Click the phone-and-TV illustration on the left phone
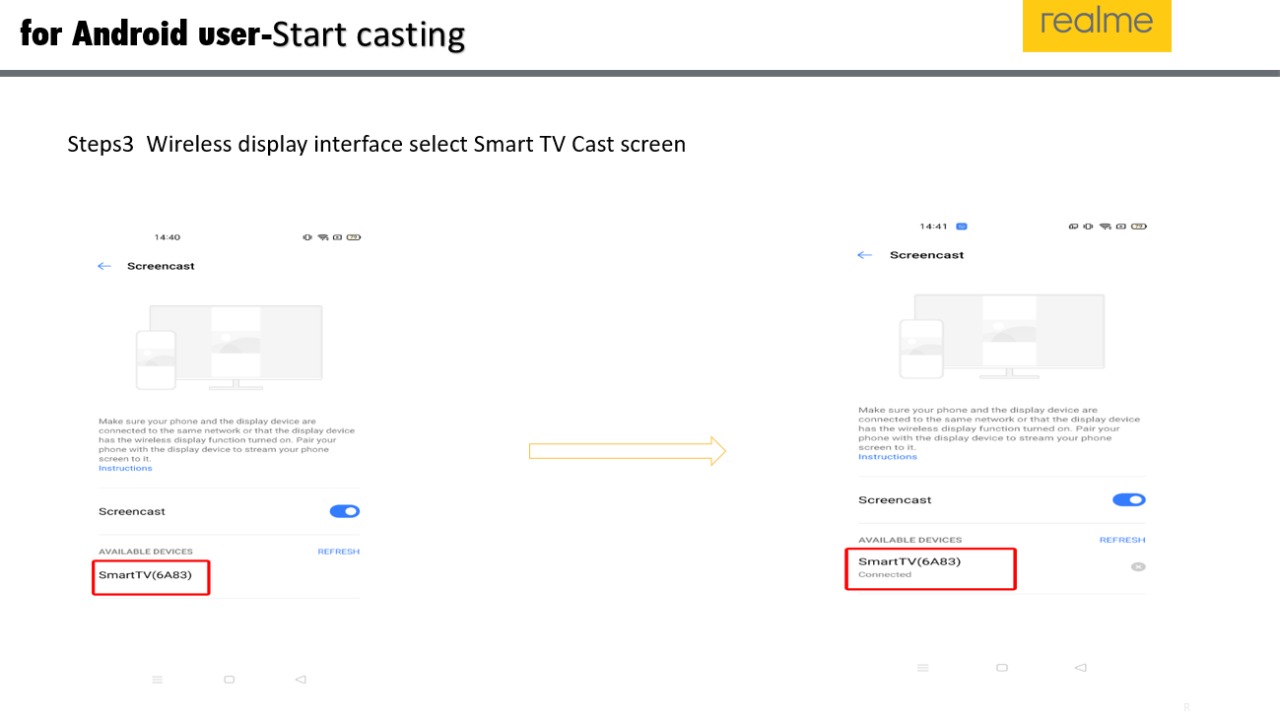The height and width of the screenshot is (719, 1280). click(x=229, y=348)
